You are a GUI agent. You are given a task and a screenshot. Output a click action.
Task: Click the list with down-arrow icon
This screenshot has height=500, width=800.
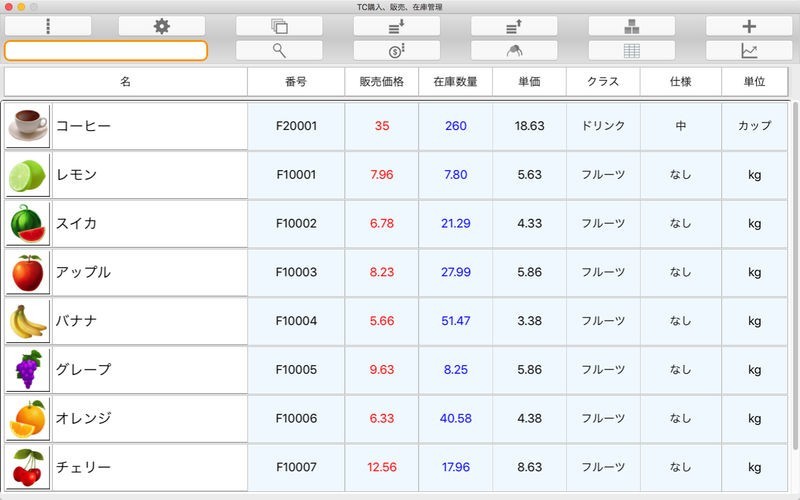[396, 26]
